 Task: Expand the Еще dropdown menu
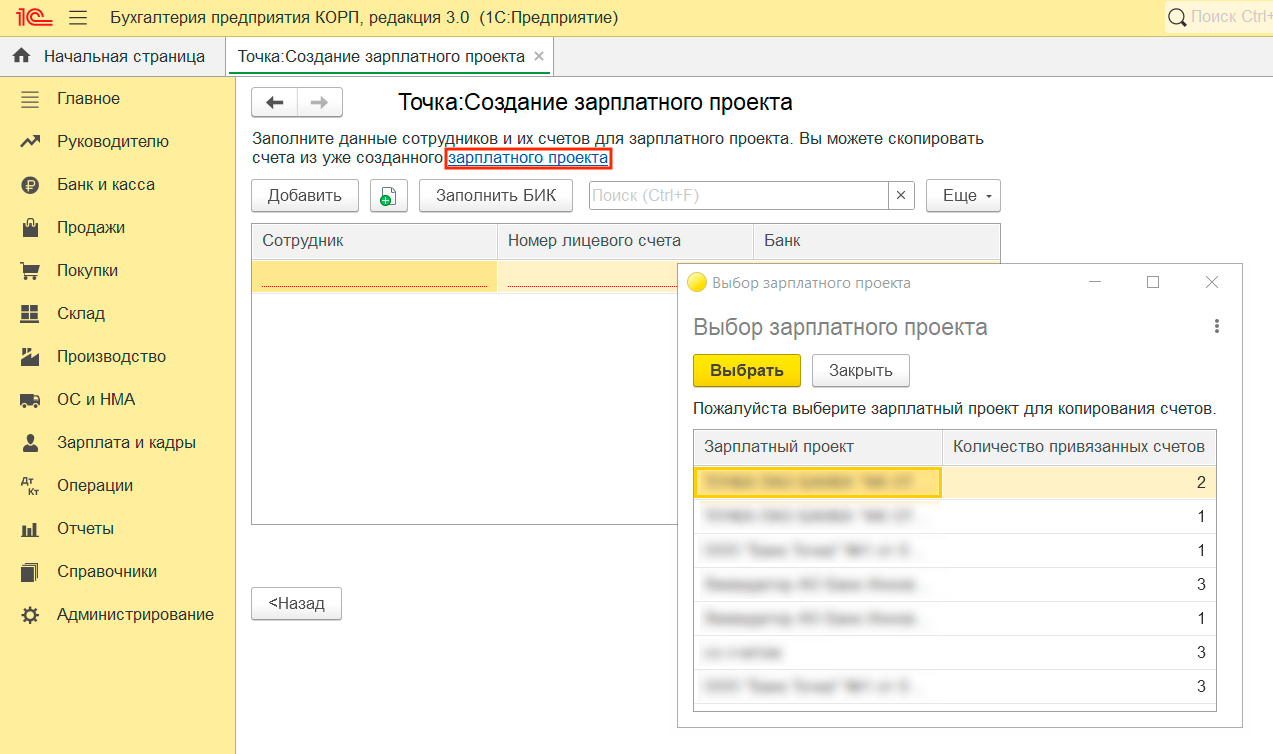click(x=963, y=196)
